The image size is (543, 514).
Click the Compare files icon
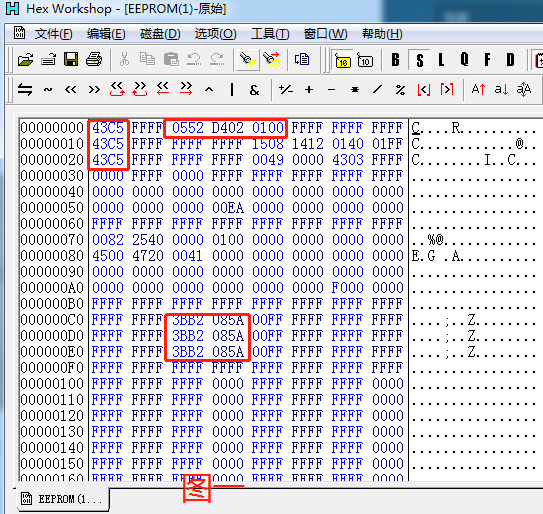point(302,60)
